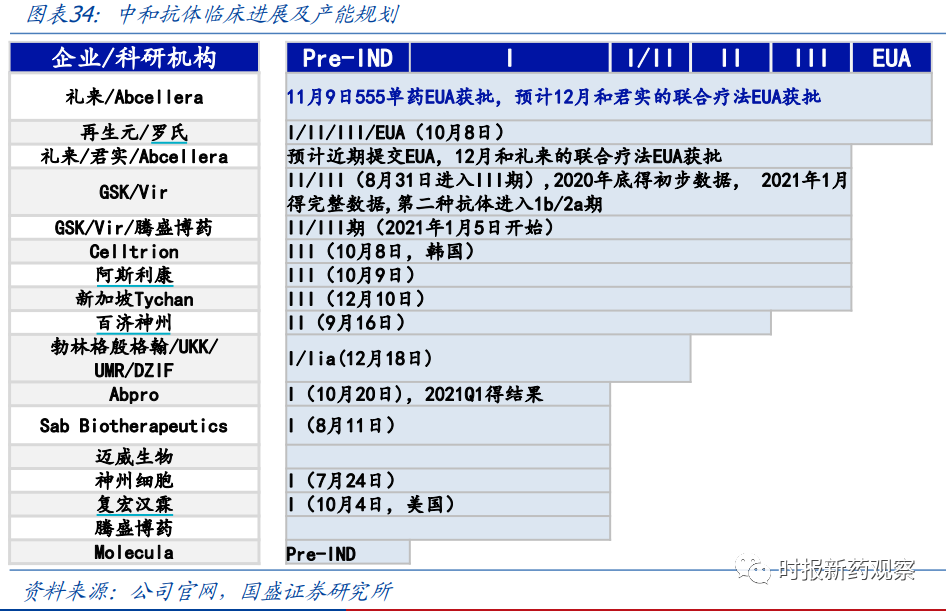Image resolution: width=946 pixels, height=611 pixels.
Task: Click the 勃林格殷格翰/UKK/UMR/DZIF cell
Action: click(134, 358)
